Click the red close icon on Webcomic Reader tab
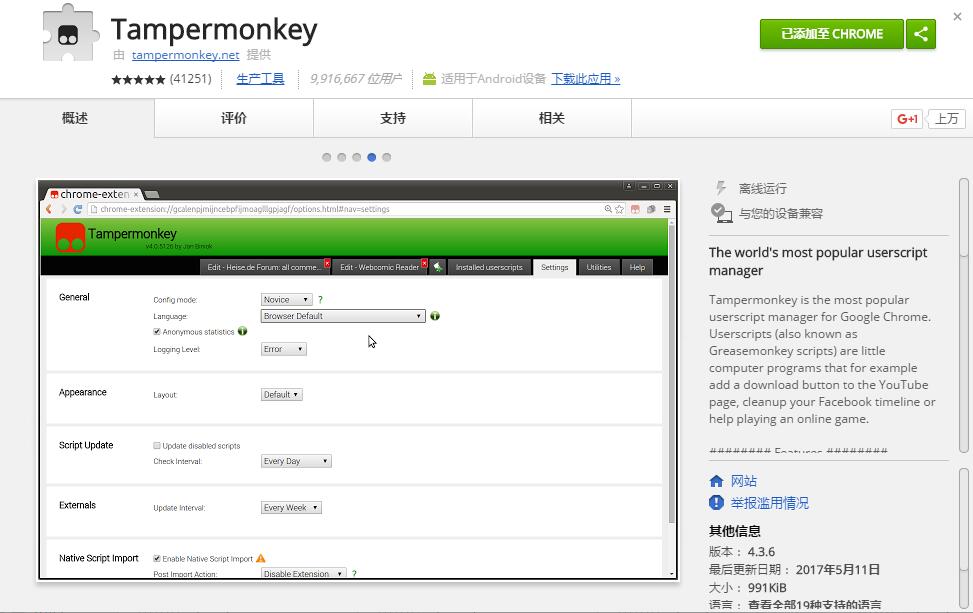This screenshot has height=613, width=973. pos(424,263)
